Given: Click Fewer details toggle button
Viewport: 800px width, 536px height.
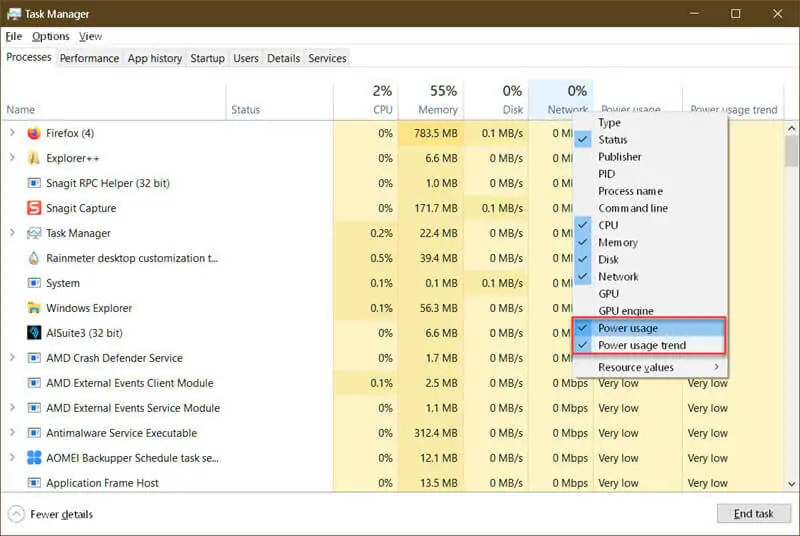Looking at the screenshot, I should [x=51, y=514].
